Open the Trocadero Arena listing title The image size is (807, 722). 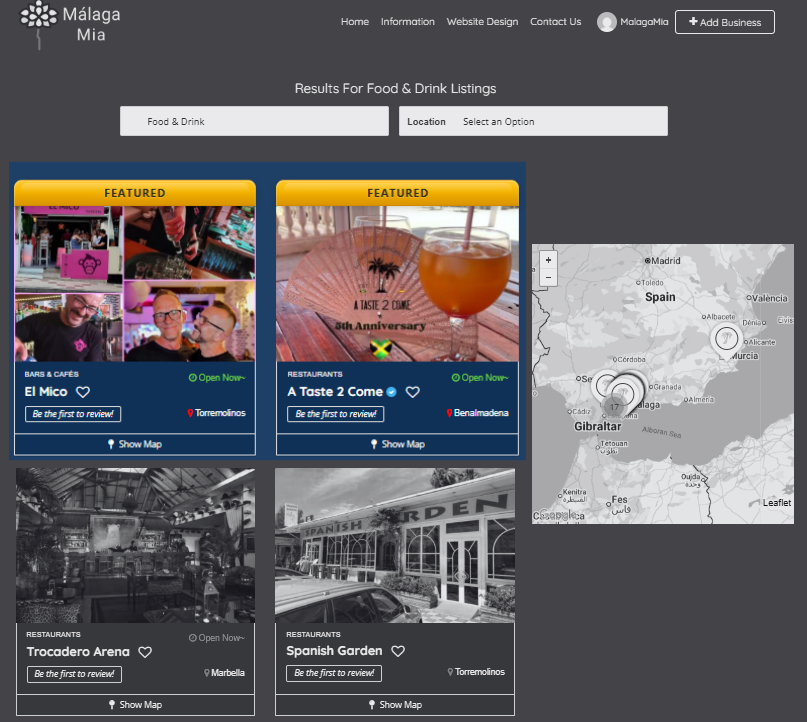(x=78, y=651)
